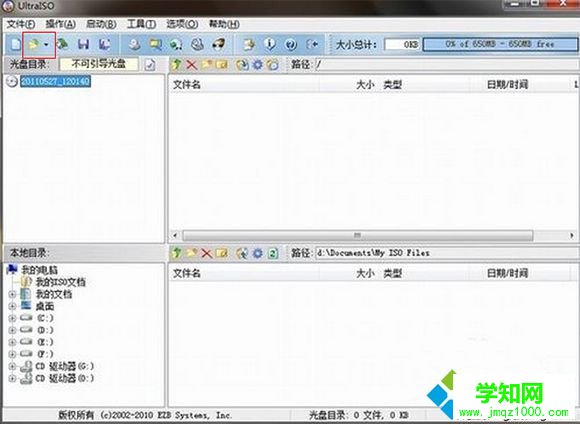
Task: Open the 操作(A) menu
Action: point(61,24)
